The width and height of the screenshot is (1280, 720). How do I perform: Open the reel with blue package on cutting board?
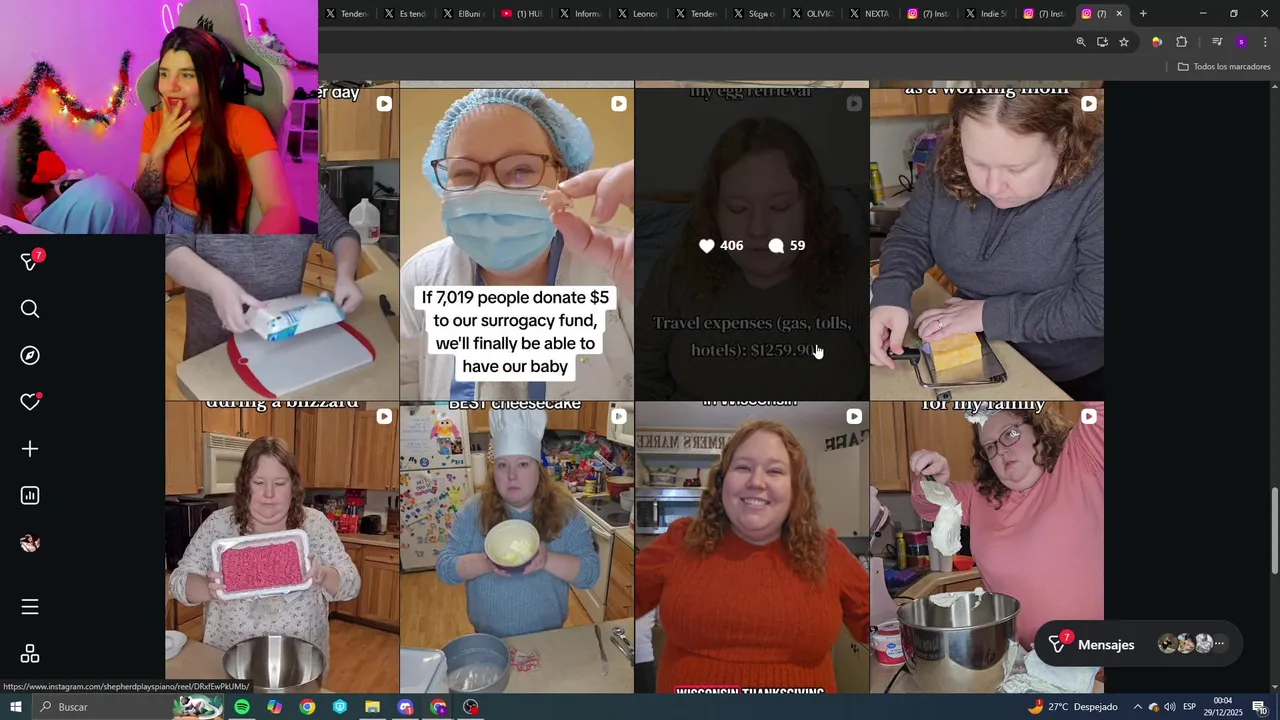(x=282, y=316)
